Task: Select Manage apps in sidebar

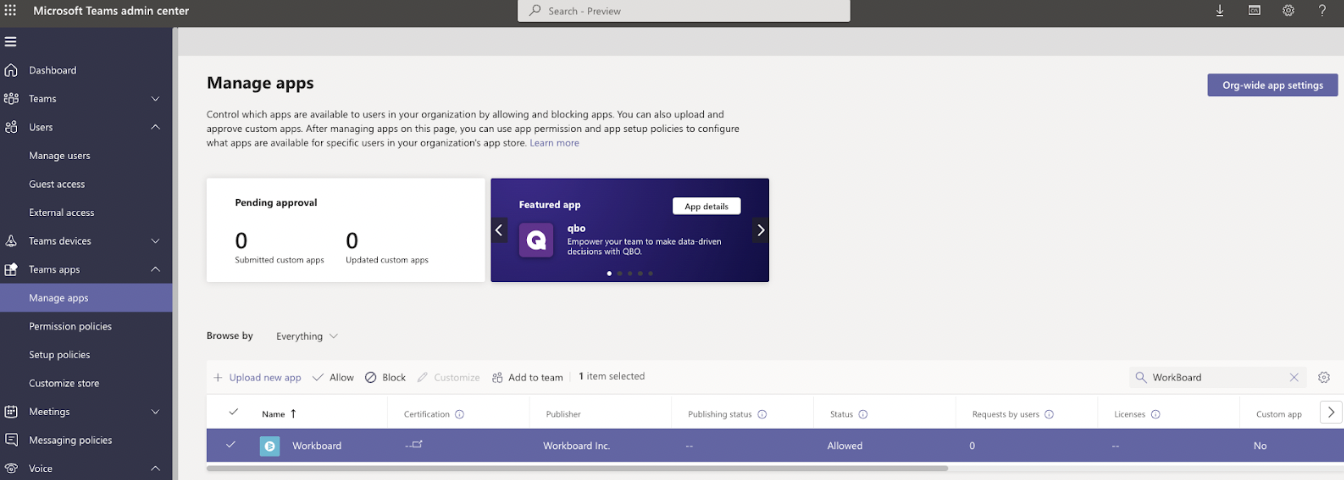Action: 86,298
